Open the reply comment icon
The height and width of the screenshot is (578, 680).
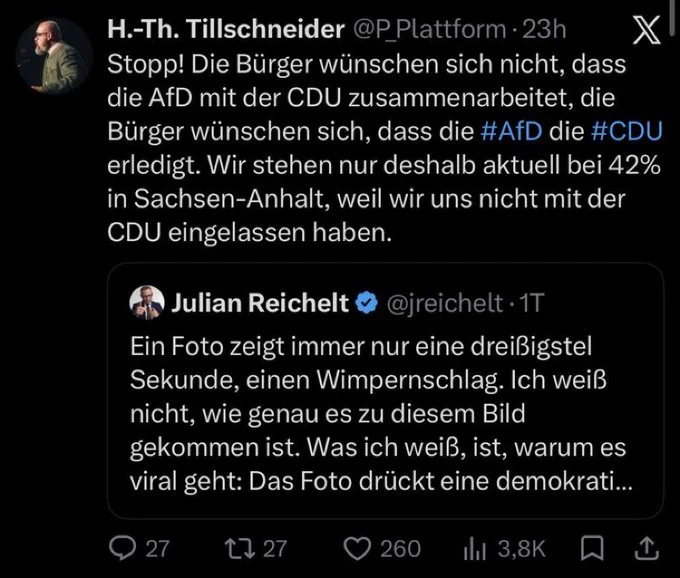click(122, 549)
